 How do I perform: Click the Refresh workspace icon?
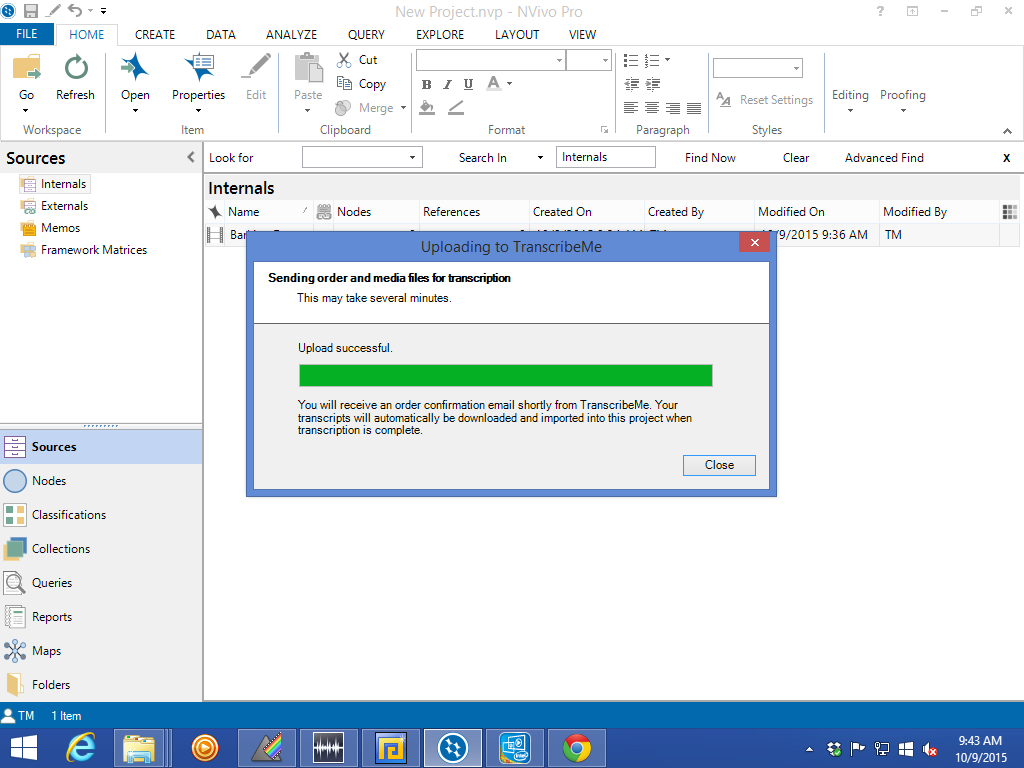(x=75, y=69)
